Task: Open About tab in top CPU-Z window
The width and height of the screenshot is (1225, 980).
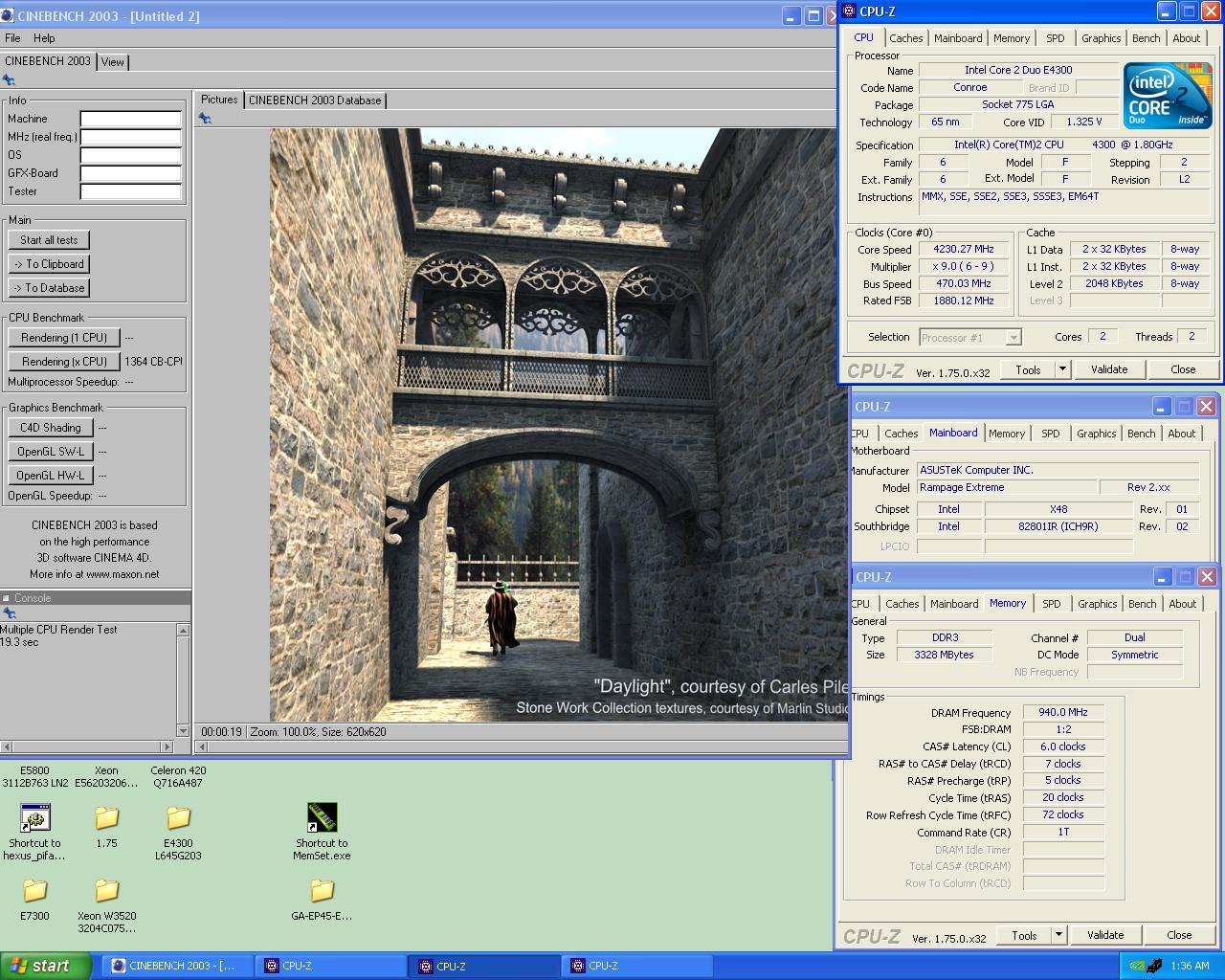Action: [x=1186, y=38]
